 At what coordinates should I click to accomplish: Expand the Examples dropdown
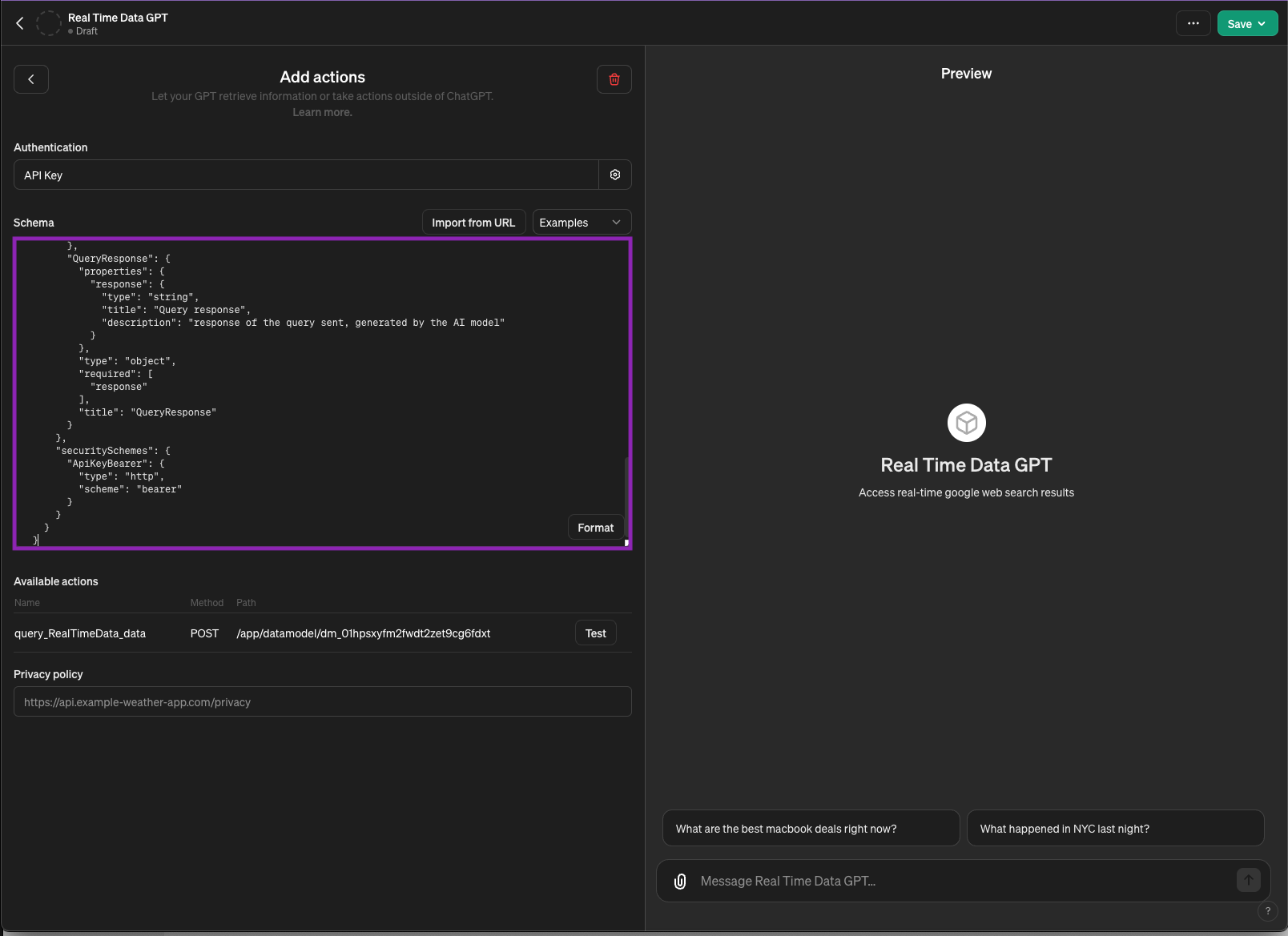(582, 223)
